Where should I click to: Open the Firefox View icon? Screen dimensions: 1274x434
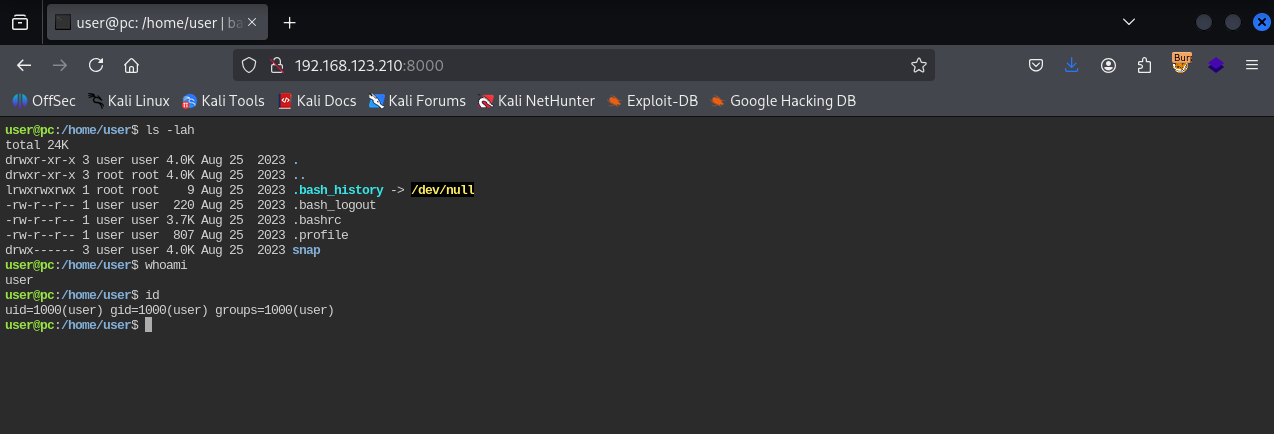coord(20,22)
